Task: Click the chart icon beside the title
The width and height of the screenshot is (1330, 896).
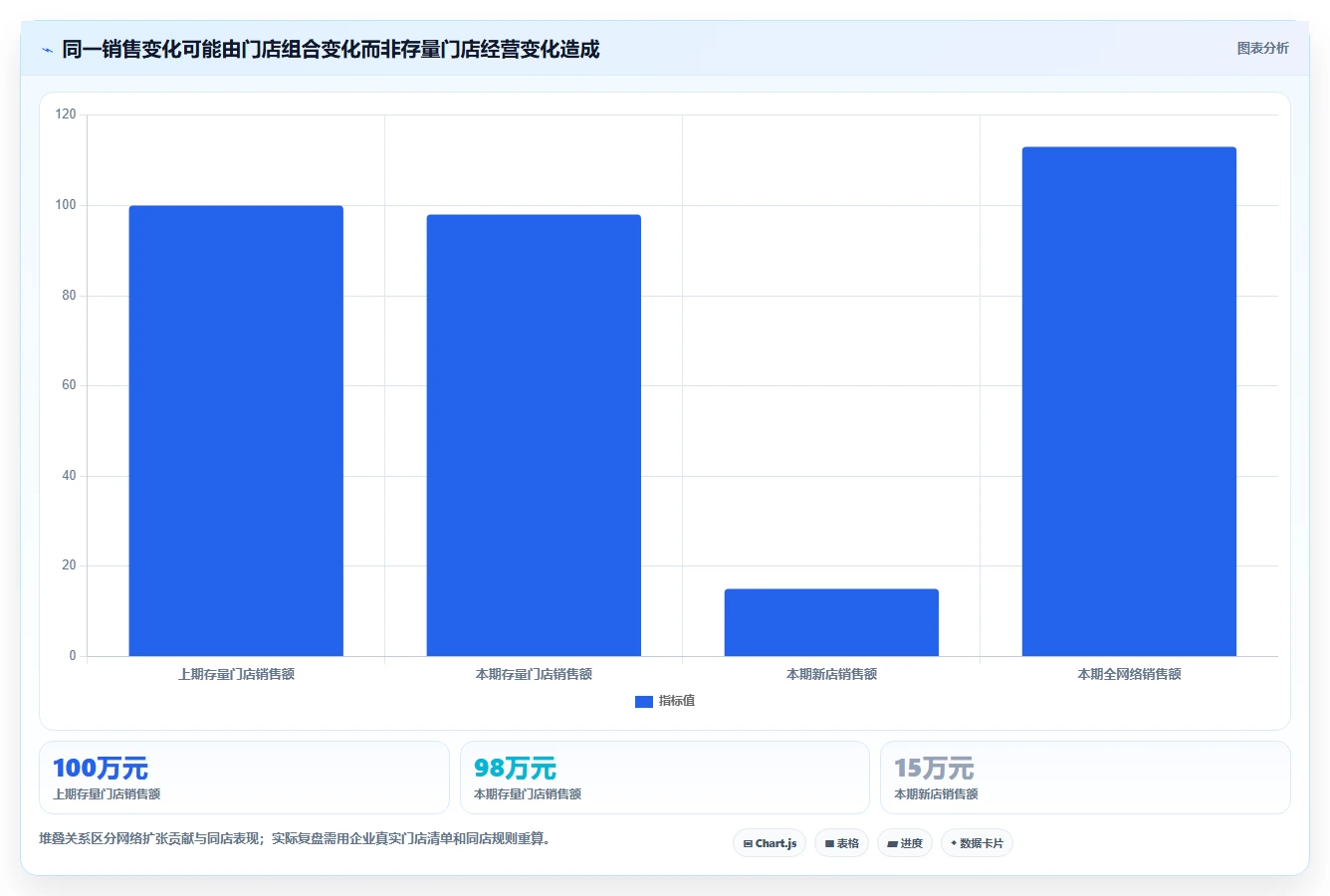Action: coord(47,50)
